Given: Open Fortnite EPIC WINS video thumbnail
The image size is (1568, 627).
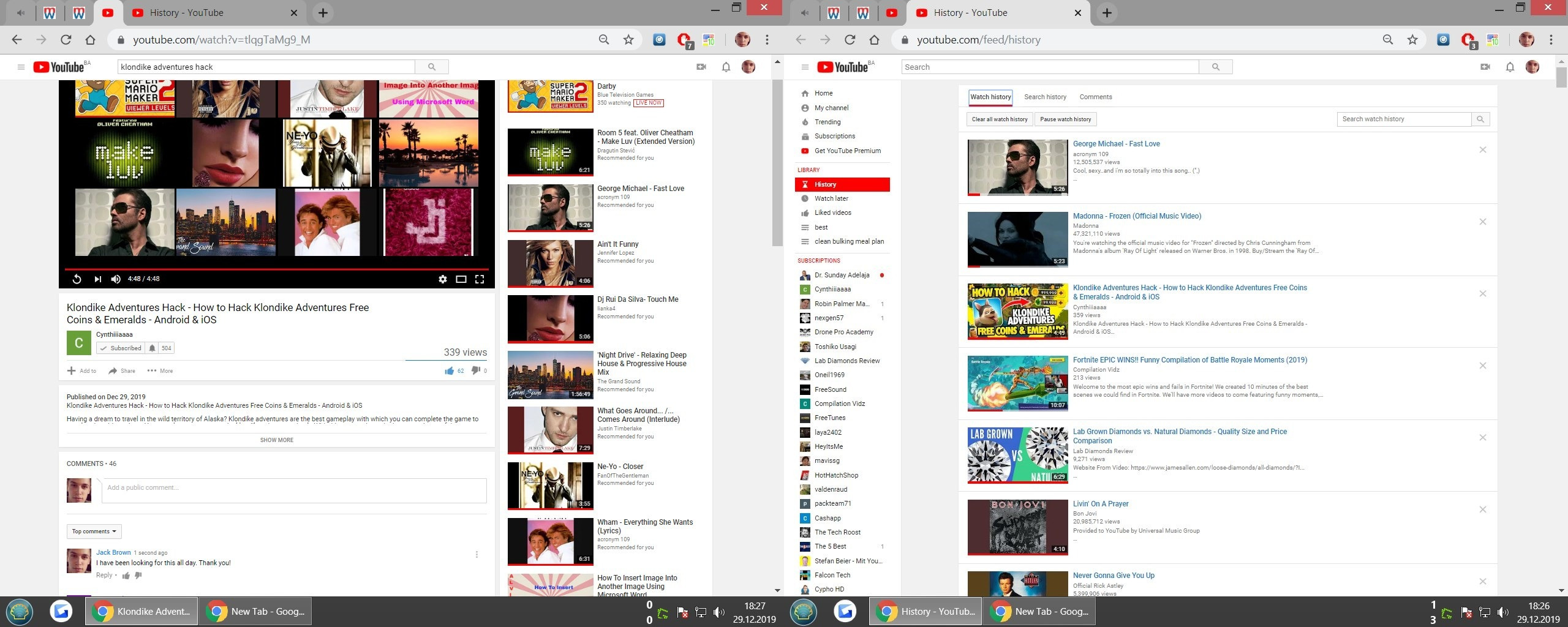Looking at the screenshot, I should tap(1017, 383).
